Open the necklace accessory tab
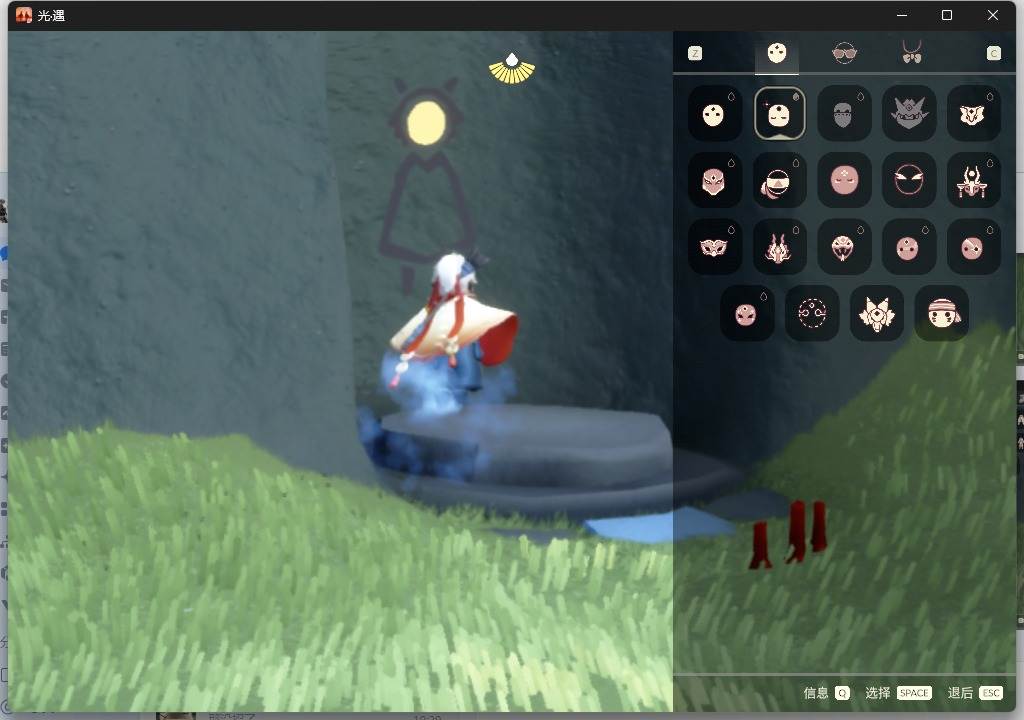This screenshot has width=1024, height=720. [x=912, y=52]
